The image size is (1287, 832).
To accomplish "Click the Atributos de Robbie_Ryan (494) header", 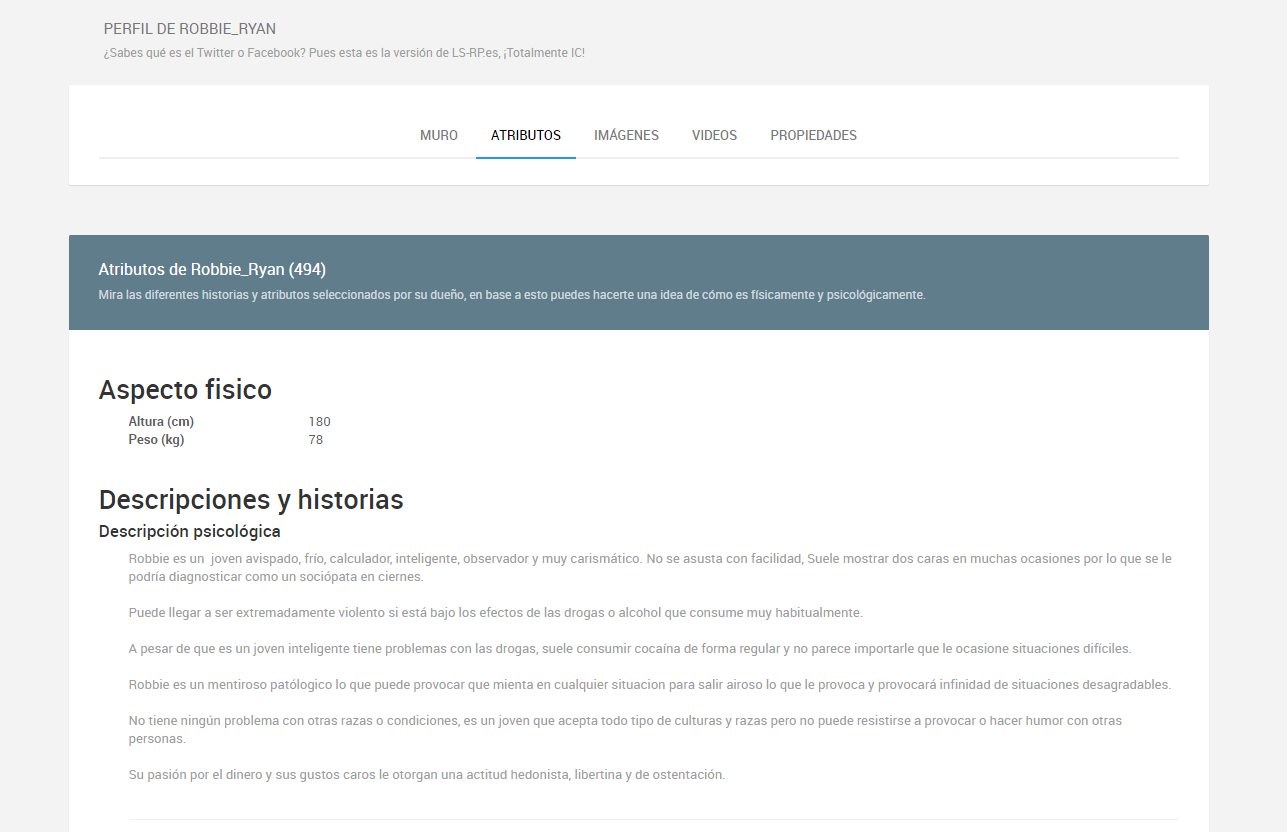I will pyautogui.click(x=212, y=270).
